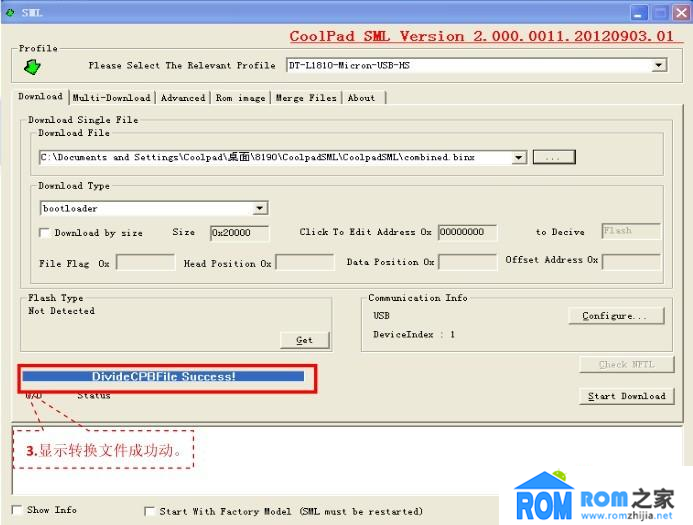Toggle the Show Info checkbox
The width and height of the screenshot is (693, 525).
click(17, 510)
